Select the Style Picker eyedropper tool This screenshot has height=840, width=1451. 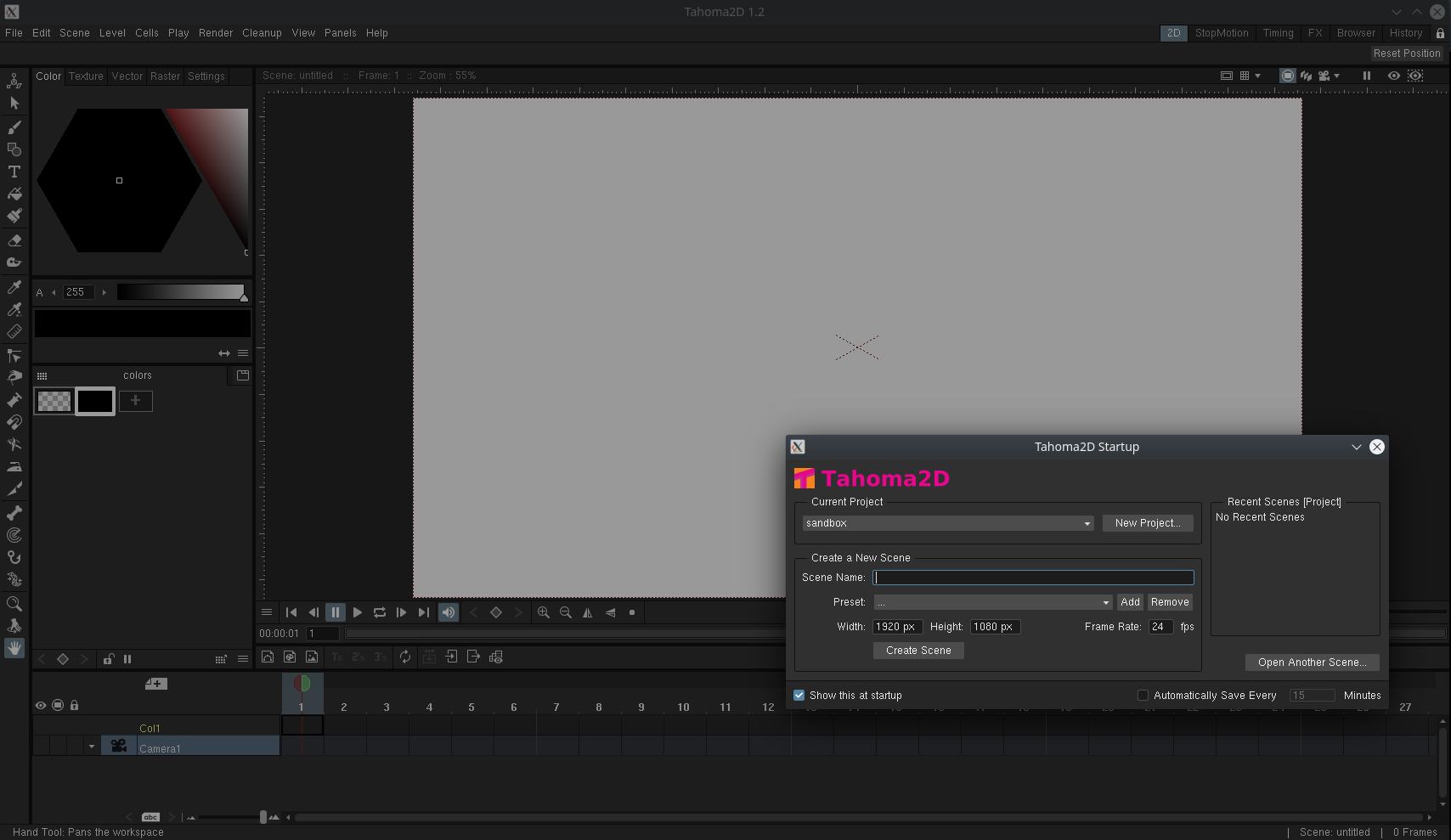coord(14,287)
